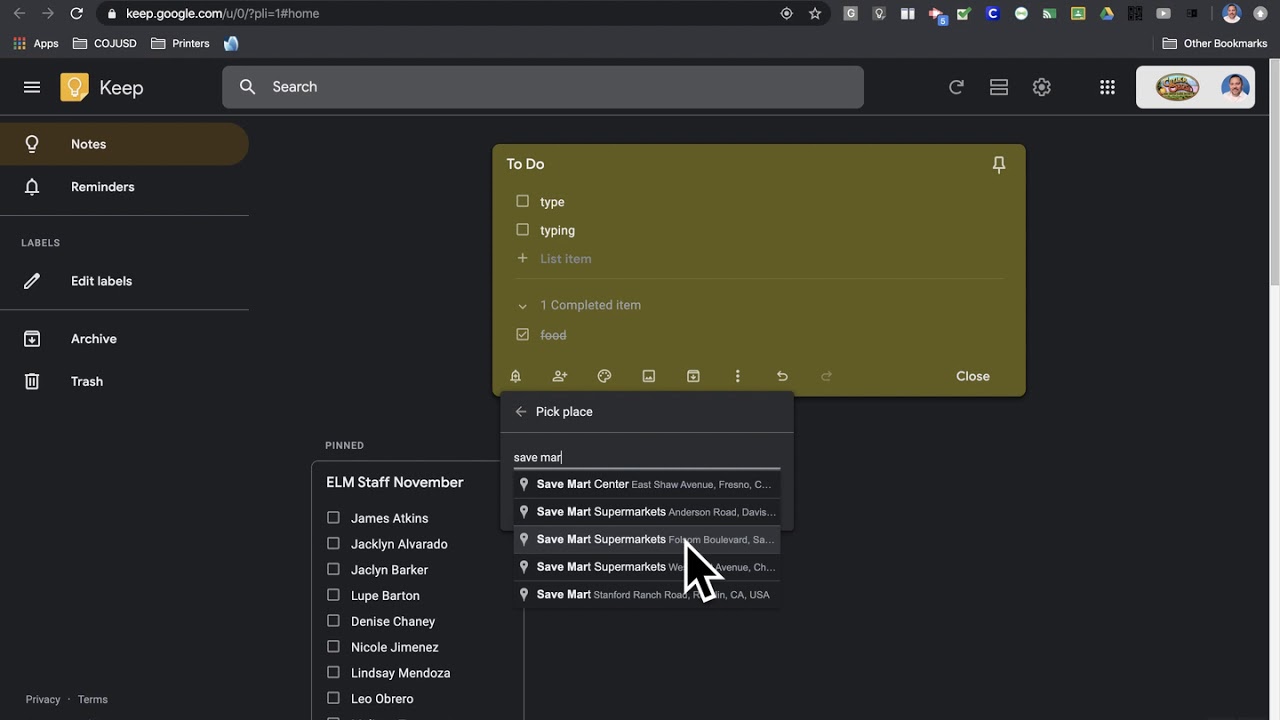Image resolution: width=1280 pixels, height=720 pixels.
Task: Click the 'type' list item text
Action: pyautogui.click(x=552, y=202)
